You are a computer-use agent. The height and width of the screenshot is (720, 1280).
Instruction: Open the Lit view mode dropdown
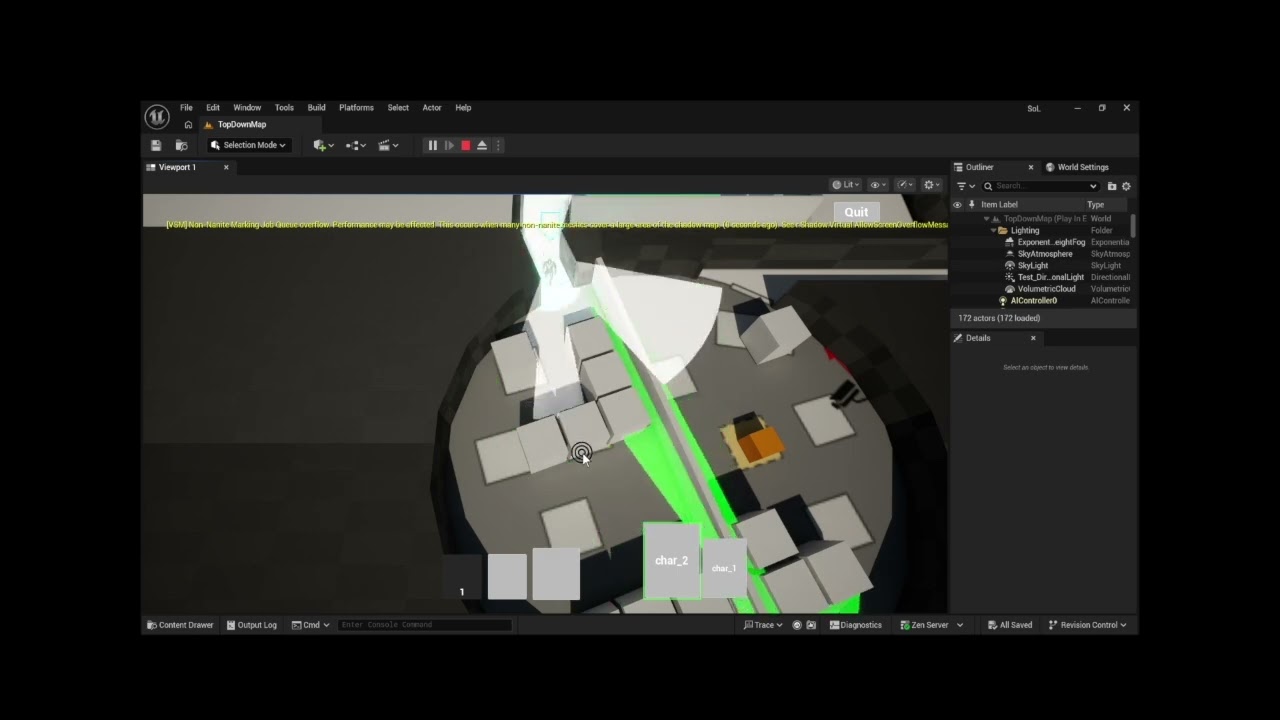[846, 185]
